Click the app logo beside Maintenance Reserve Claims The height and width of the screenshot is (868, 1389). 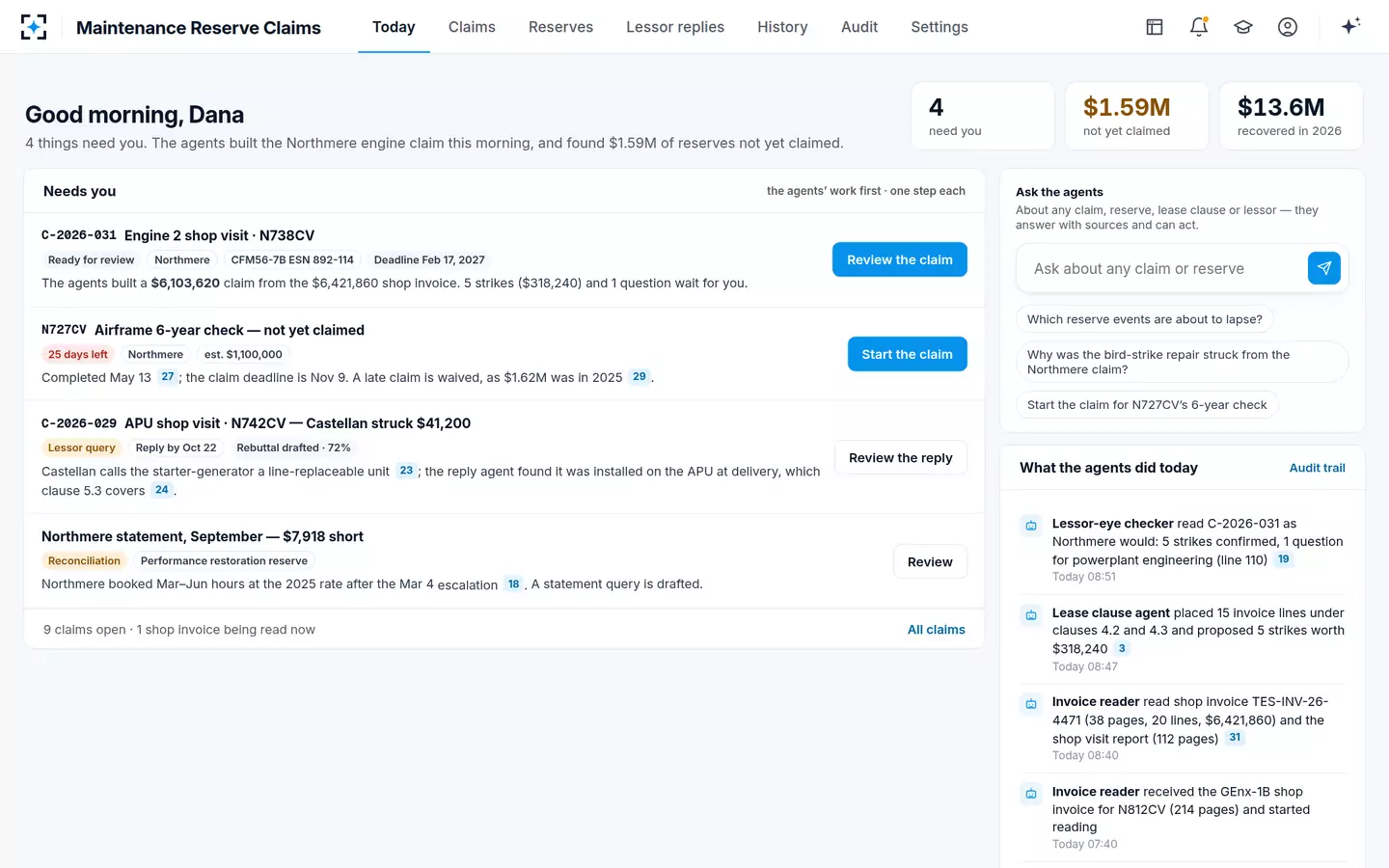point(34,27)
